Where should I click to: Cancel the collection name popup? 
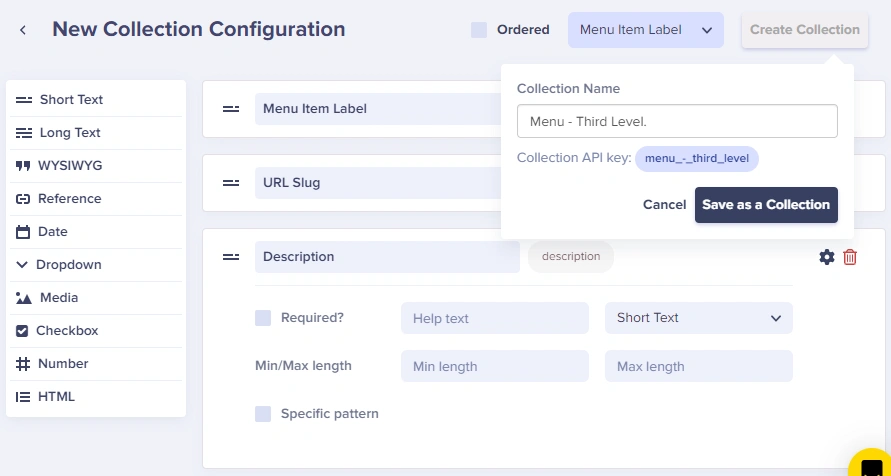pos(664,205)
